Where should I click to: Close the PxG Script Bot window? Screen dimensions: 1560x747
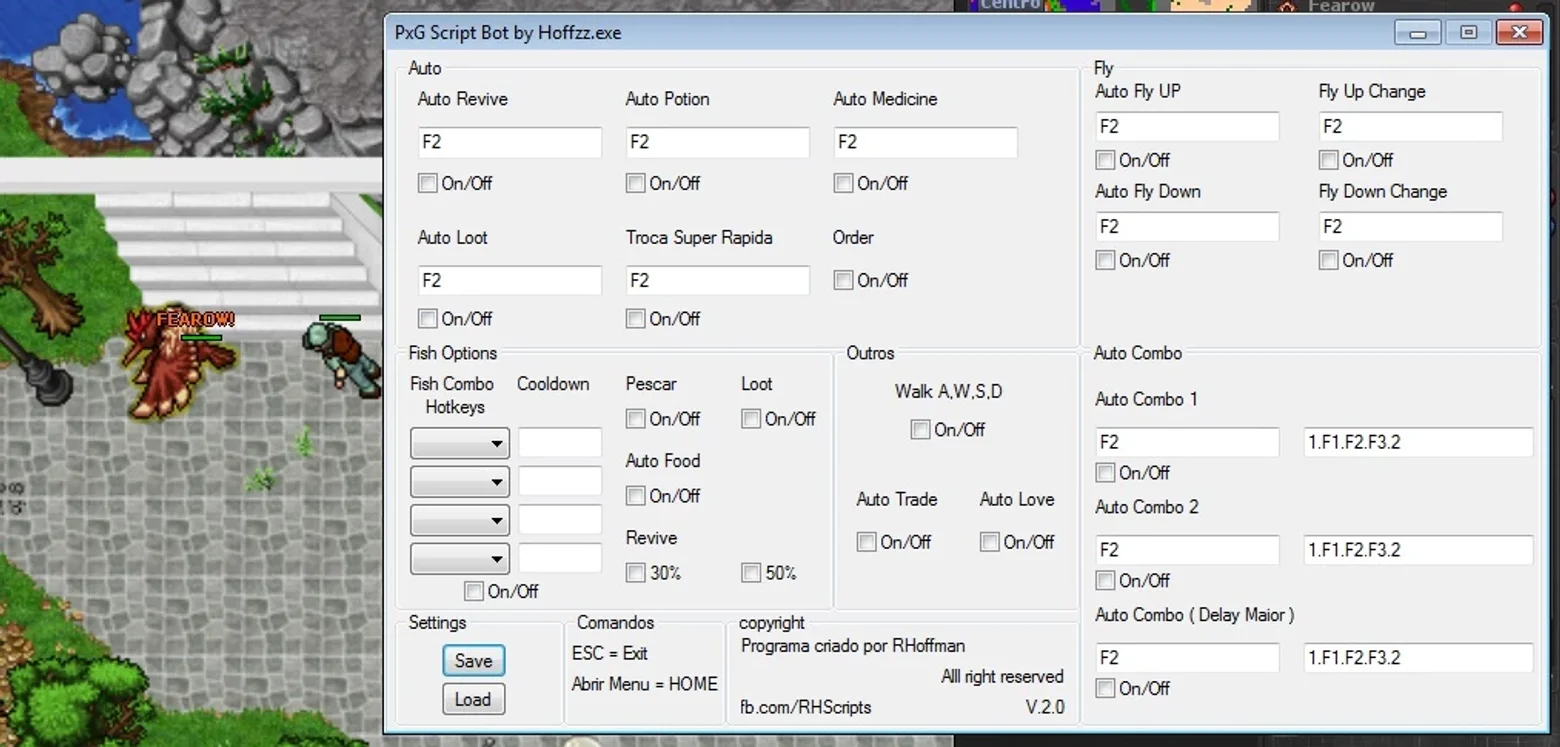(x=1519, y=33)
